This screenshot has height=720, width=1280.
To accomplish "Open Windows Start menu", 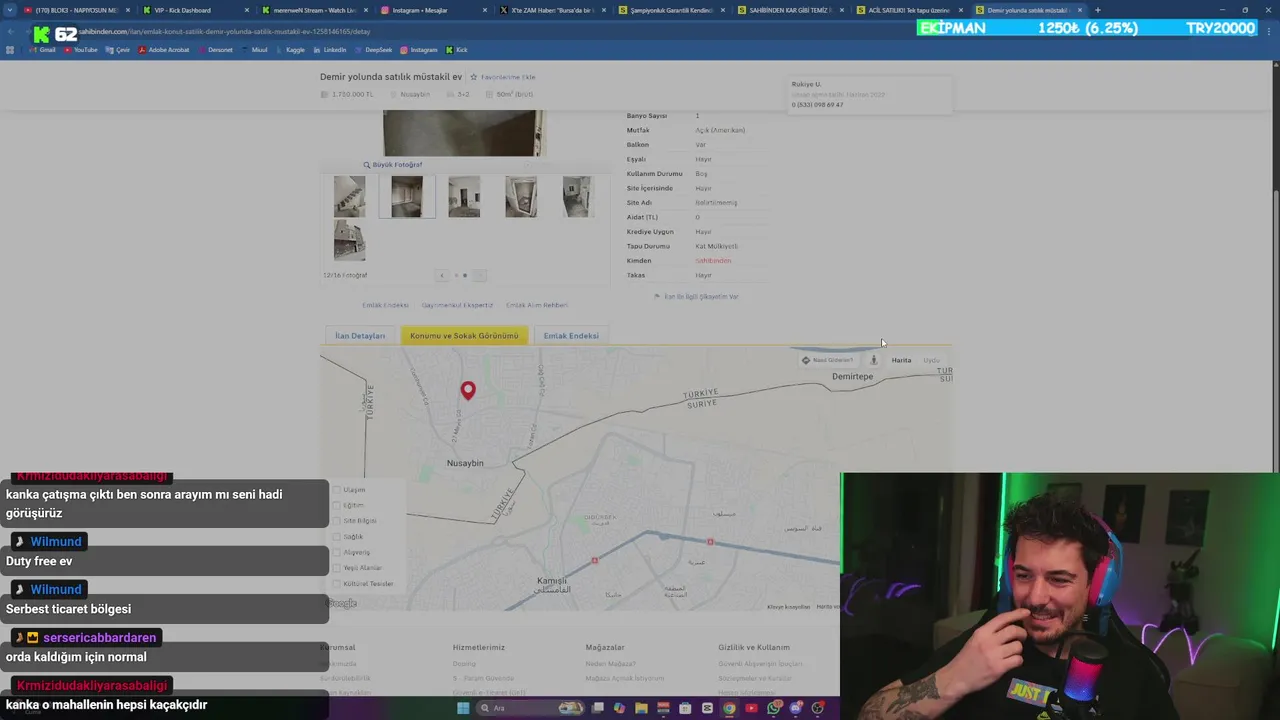I will click(463, 708).
